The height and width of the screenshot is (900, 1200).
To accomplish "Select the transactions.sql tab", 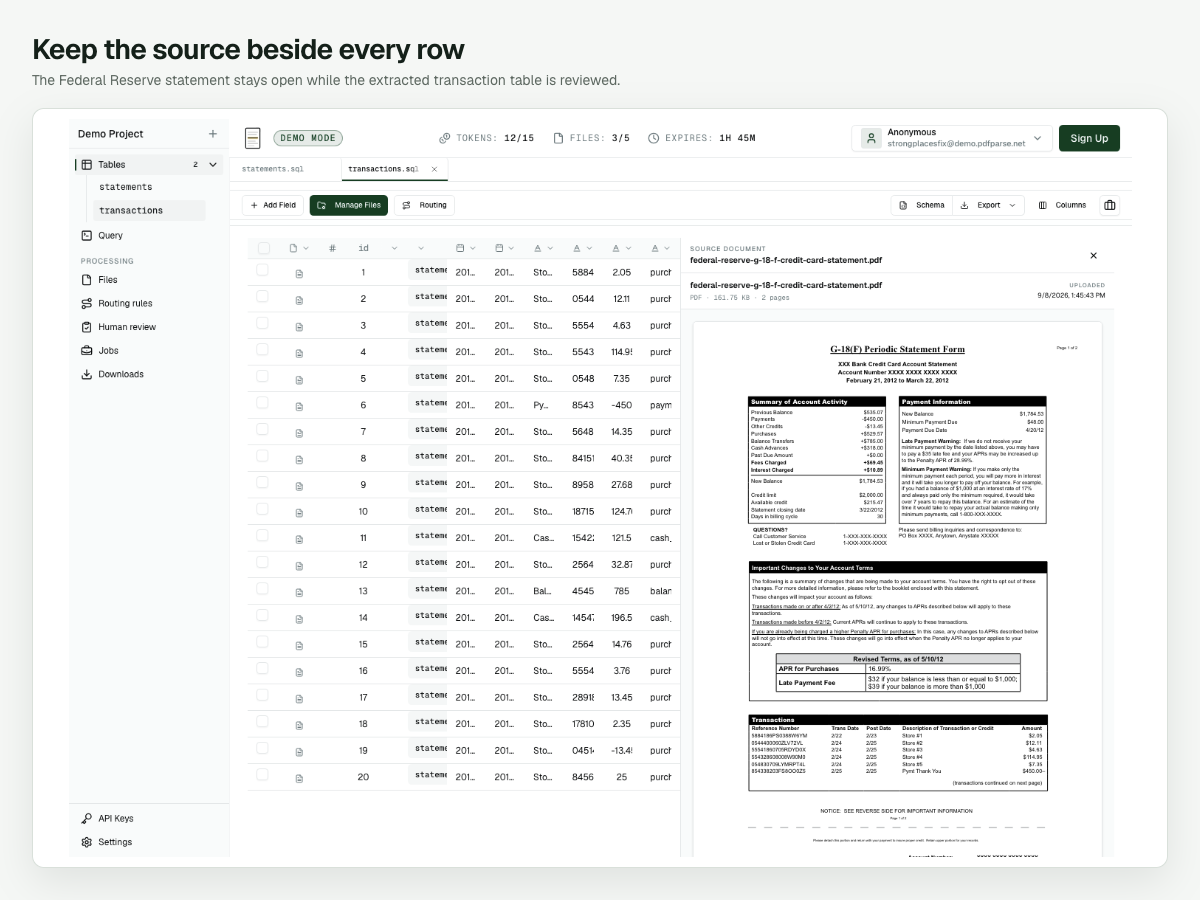I will point(383,170).
